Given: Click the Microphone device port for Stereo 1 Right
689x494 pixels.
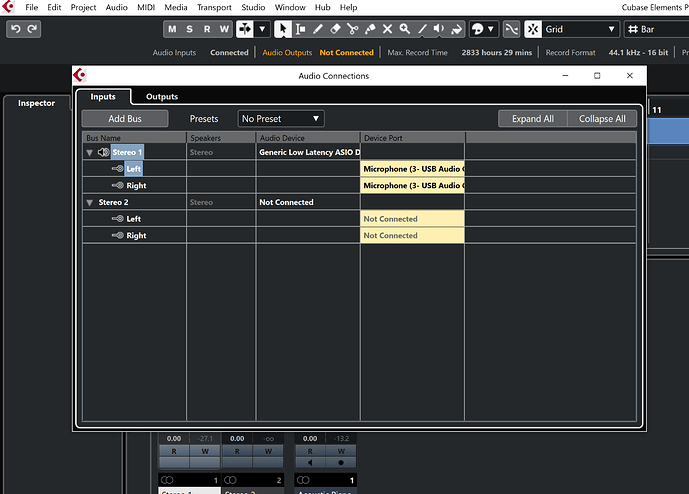Looking at the screenshot, I should (412, 185).
